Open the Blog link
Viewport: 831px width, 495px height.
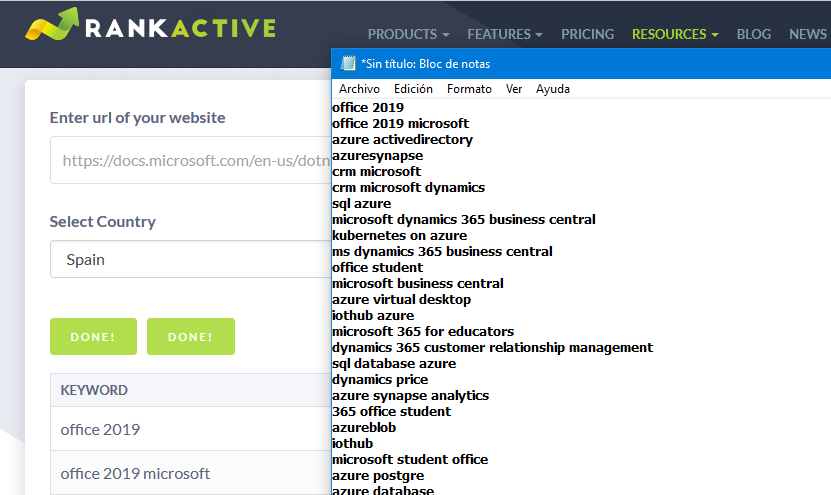pyautogui.click(x=754, y=34)
